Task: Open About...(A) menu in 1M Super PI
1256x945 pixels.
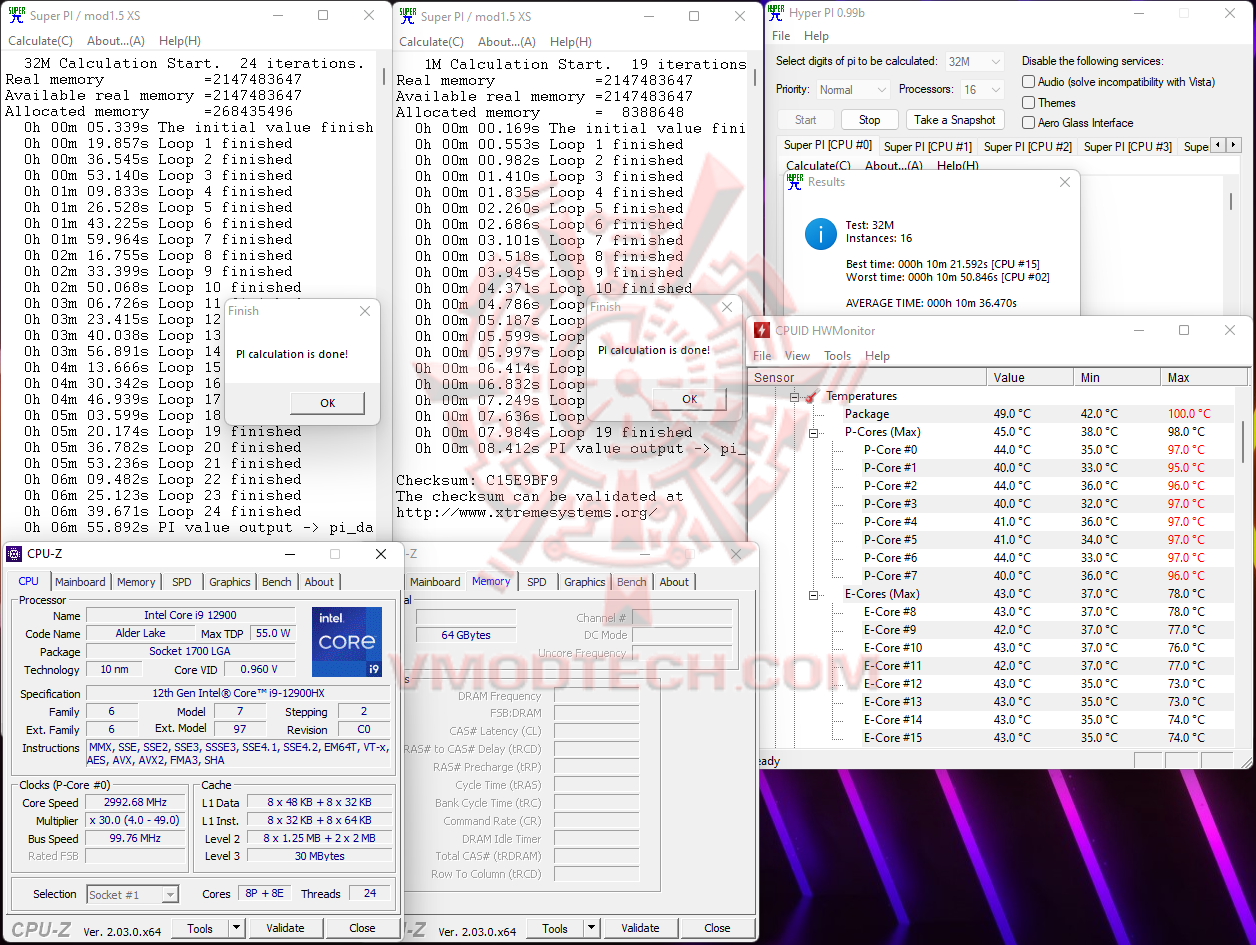Action: point(506,41)
